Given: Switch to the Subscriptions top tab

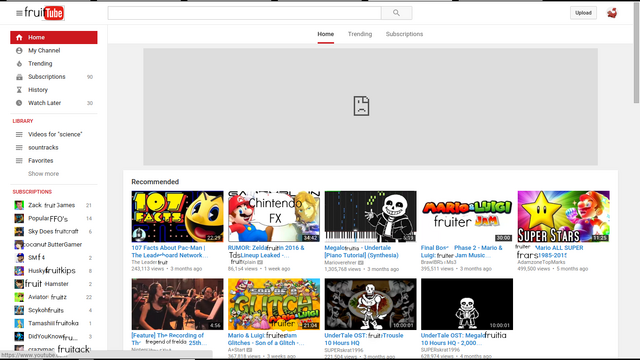Looking at the screenshot, I should tap(404, 34).
